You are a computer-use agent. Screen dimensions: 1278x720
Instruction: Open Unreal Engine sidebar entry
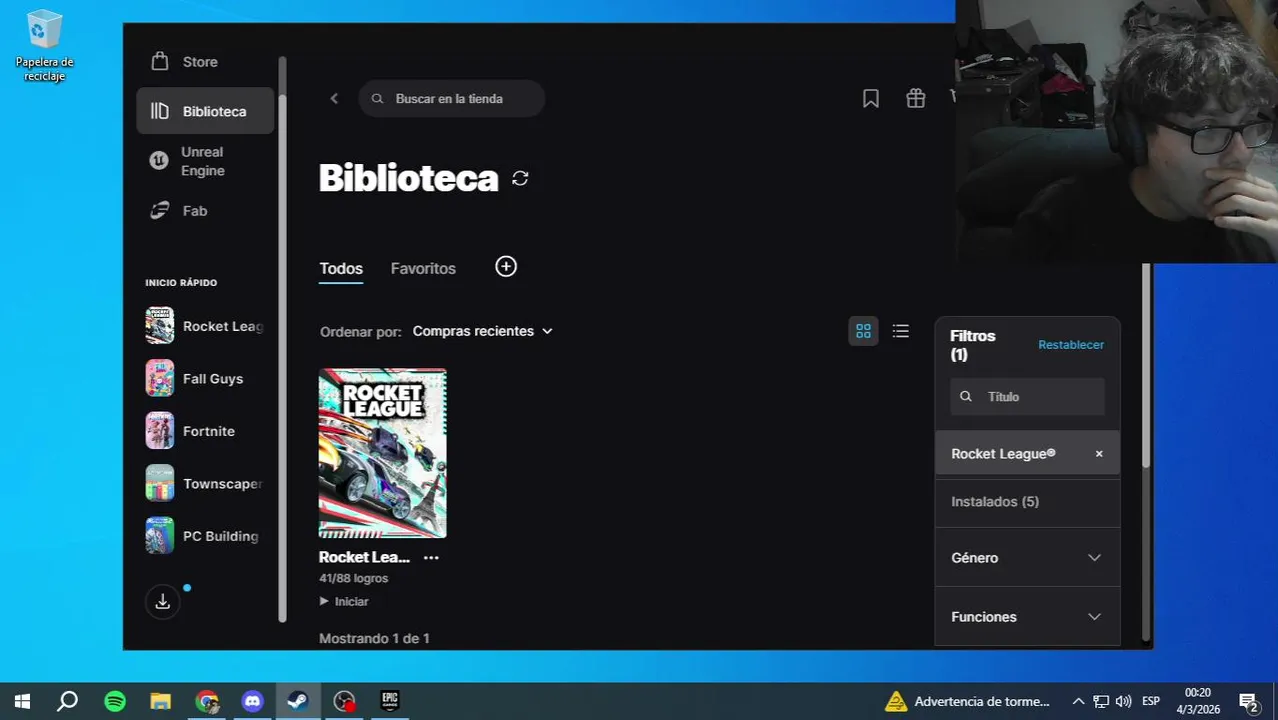(x=205, y=161)
